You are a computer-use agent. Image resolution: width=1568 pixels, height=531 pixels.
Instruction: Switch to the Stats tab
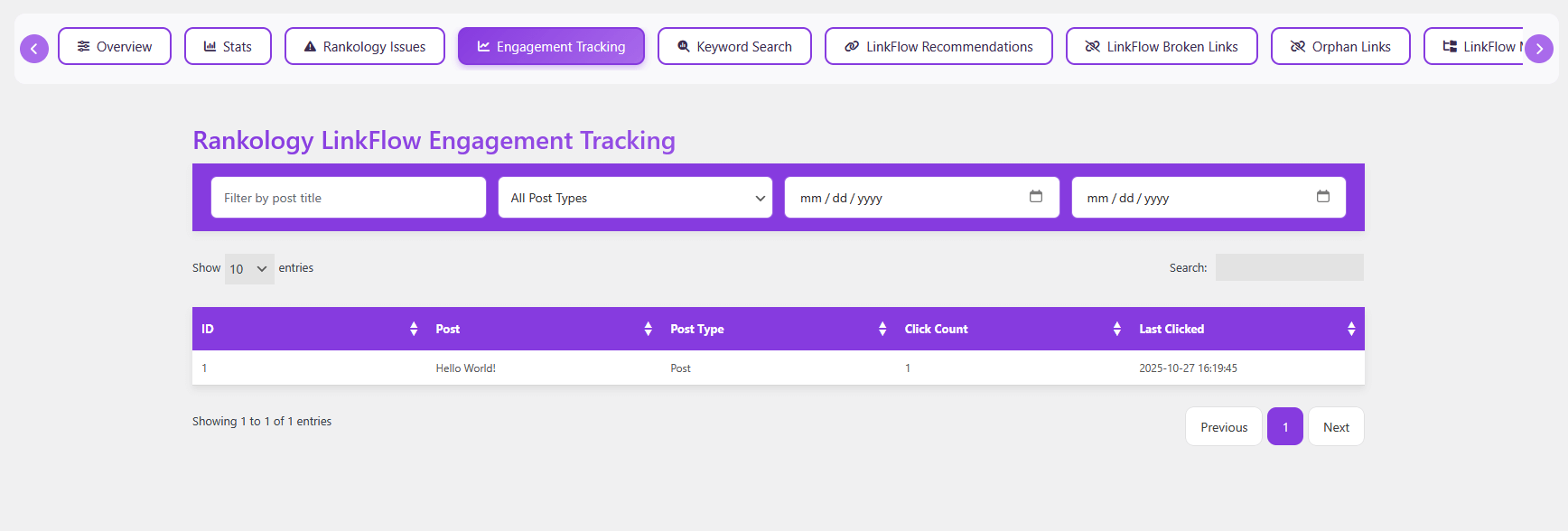(228, 47)
